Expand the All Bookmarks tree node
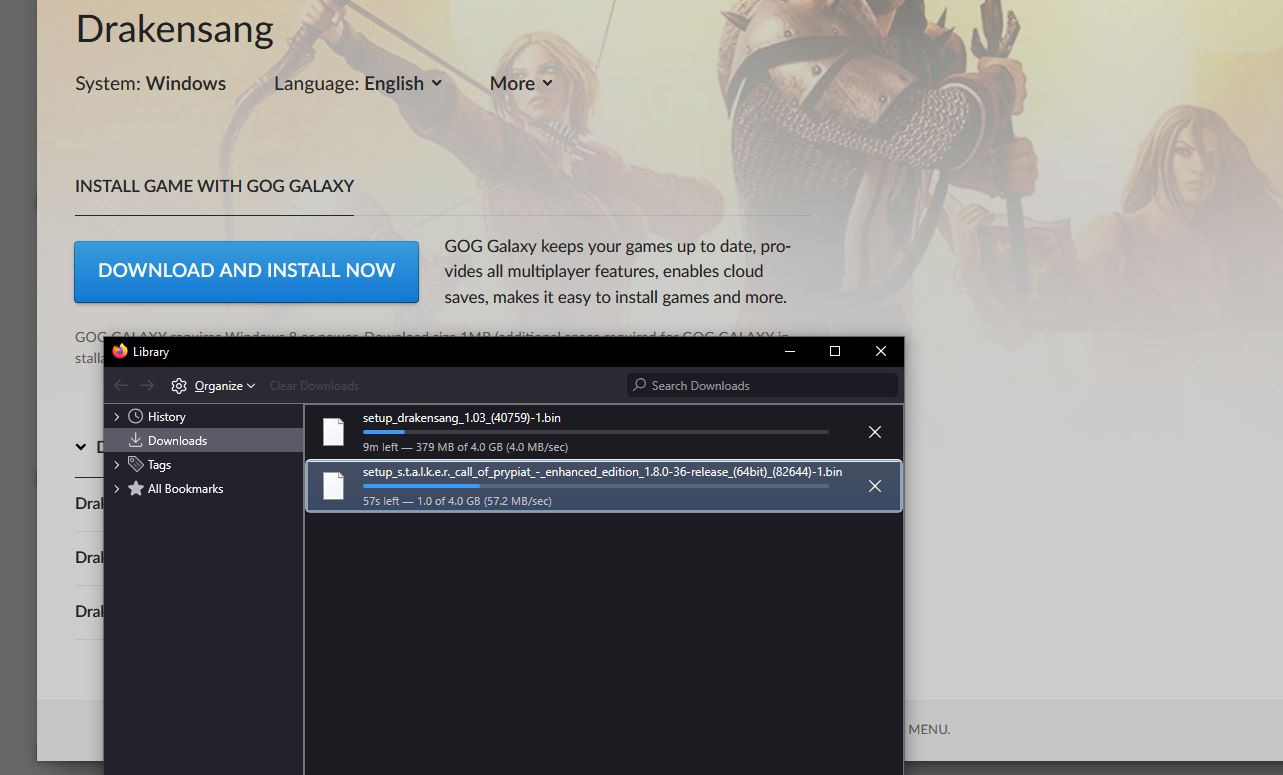 117,489
